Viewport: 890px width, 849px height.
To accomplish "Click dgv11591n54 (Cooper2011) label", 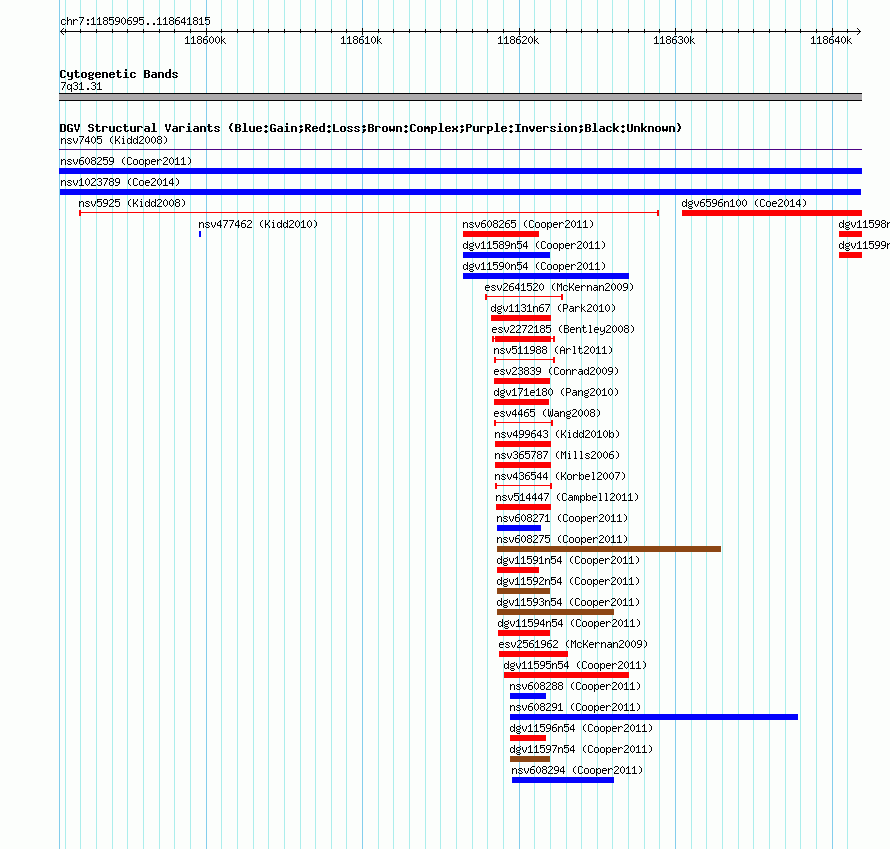I will pos(568,560).
